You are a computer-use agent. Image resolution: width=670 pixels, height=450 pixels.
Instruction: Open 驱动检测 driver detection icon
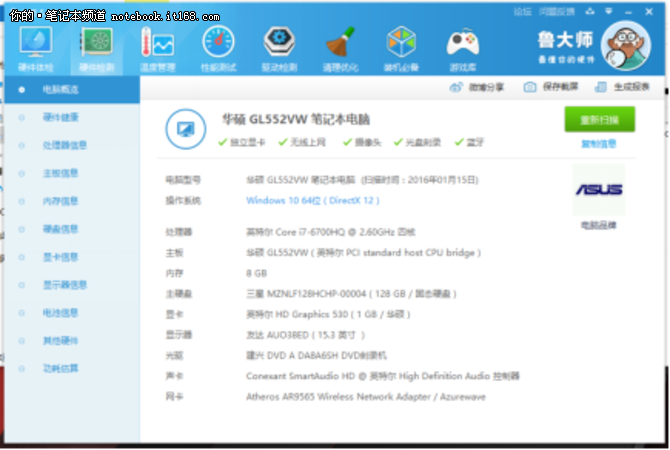[279, 44]
